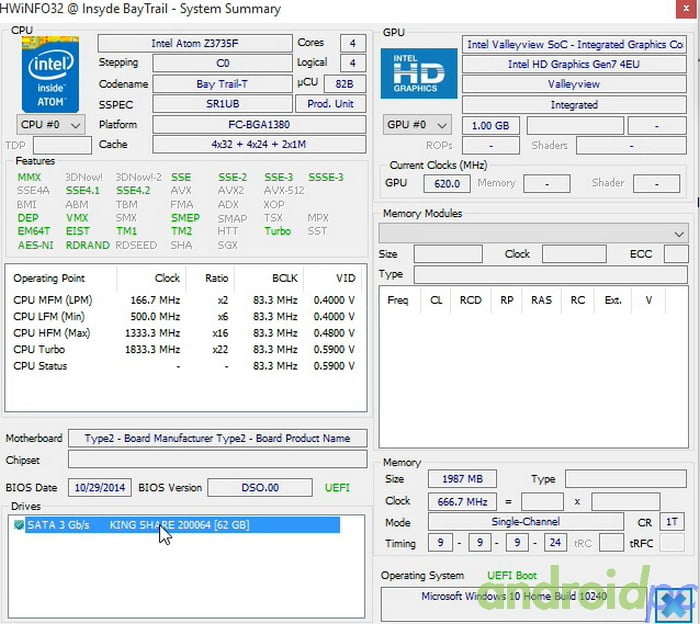Click the drive status check icon
This screenshot has height=624, width=700.
coord(19,525)
